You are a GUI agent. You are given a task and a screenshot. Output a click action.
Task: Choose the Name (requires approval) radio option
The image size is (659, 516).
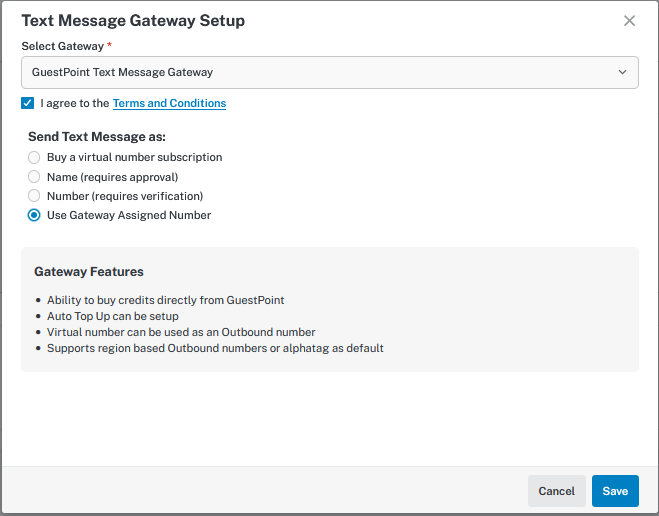pyautogui.click(x=34, y=177)
